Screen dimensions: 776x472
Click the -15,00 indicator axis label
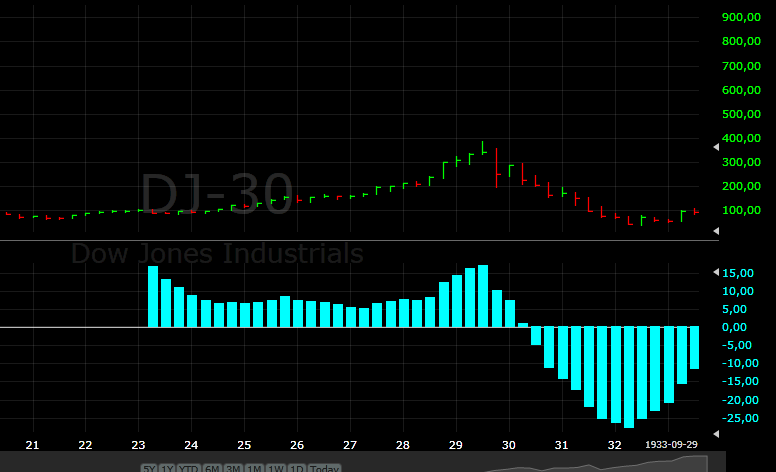coord(740,381)
